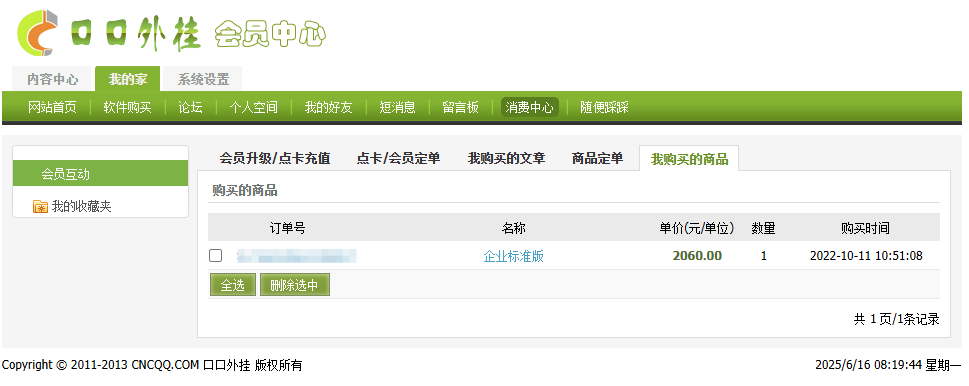Switch to 内容中心 tab
The height and width of the screenshot is (386, 969).
[53, 79]
